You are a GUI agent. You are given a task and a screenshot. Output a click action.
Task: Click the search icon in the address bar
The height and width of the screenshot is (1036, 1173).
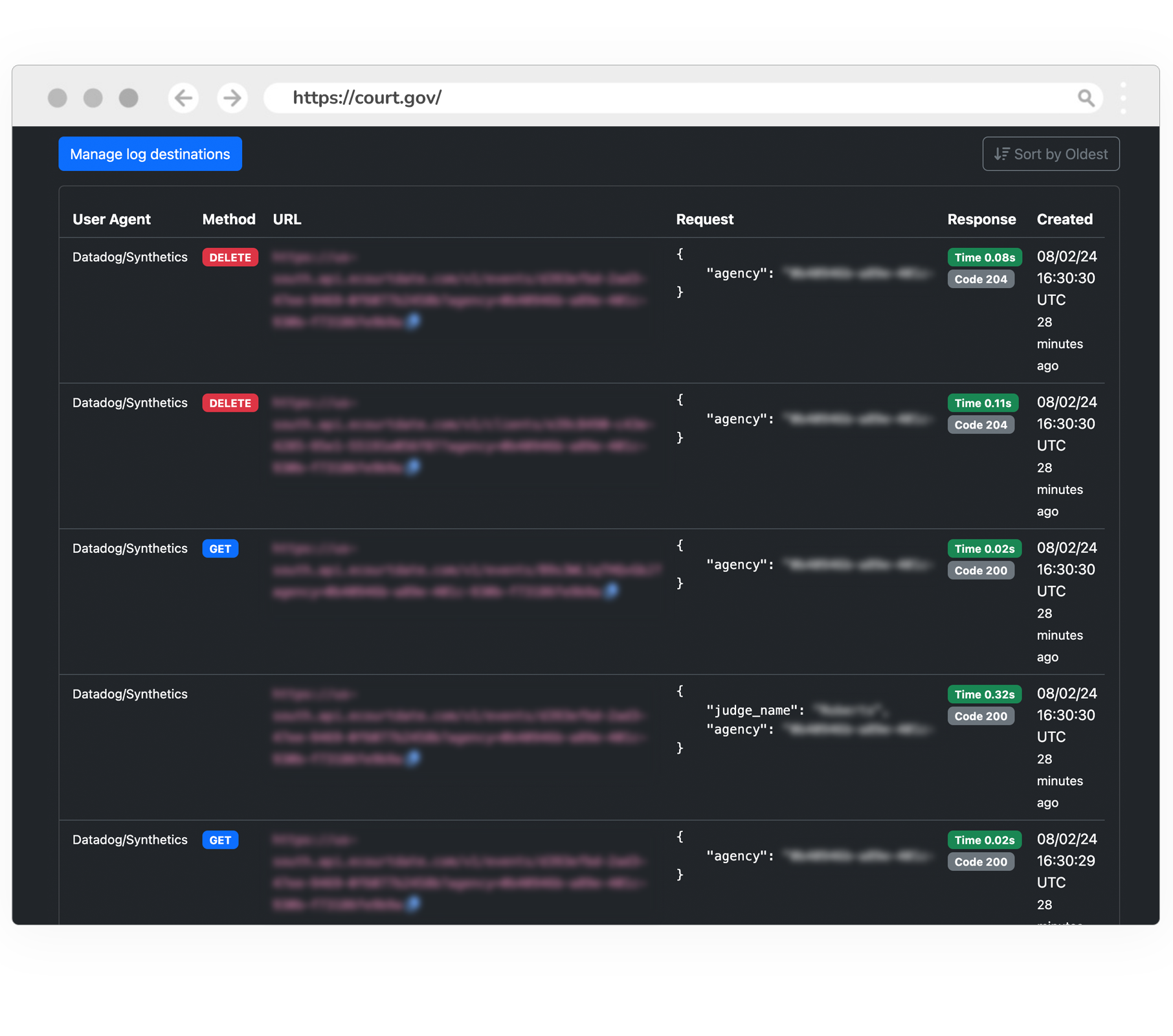tap(1087, 97)
